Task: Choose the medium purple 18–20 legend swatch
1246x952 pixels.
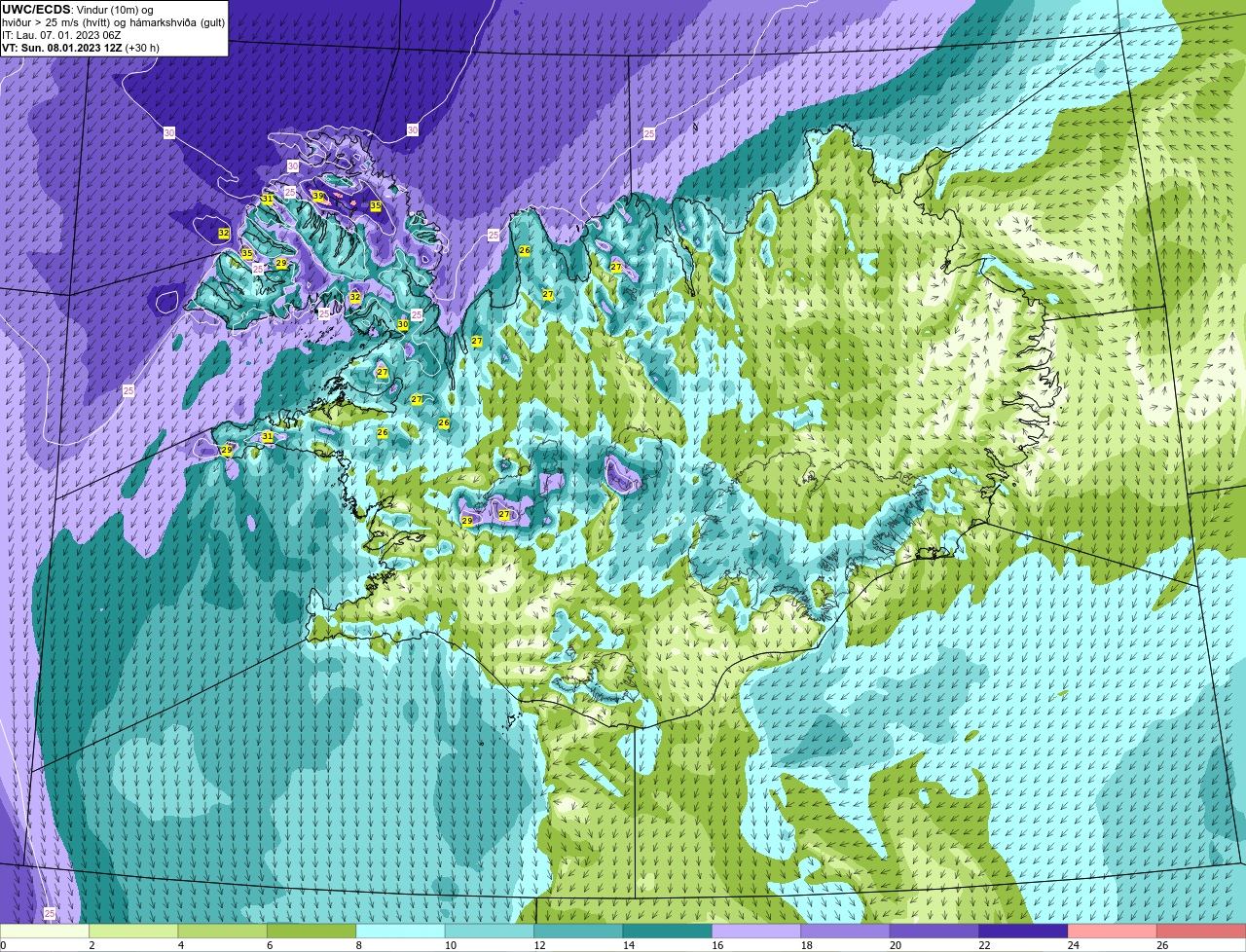Action: pos(846,931)
